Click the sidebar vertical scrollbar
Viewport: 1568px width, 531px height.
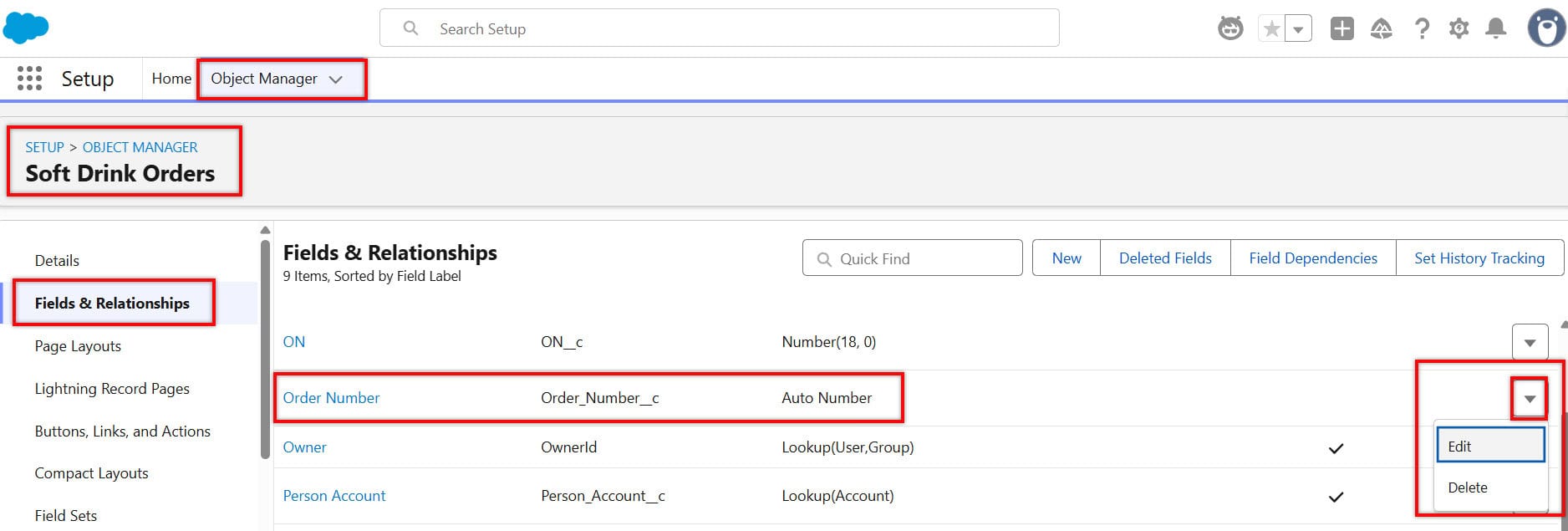point(265,350)
